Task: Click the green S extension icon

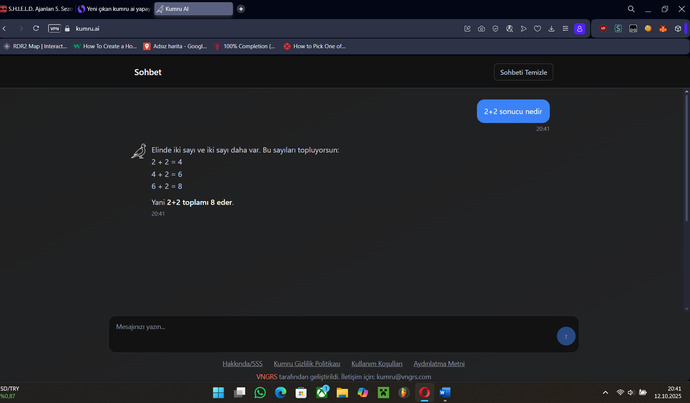Action: point(618,29)
